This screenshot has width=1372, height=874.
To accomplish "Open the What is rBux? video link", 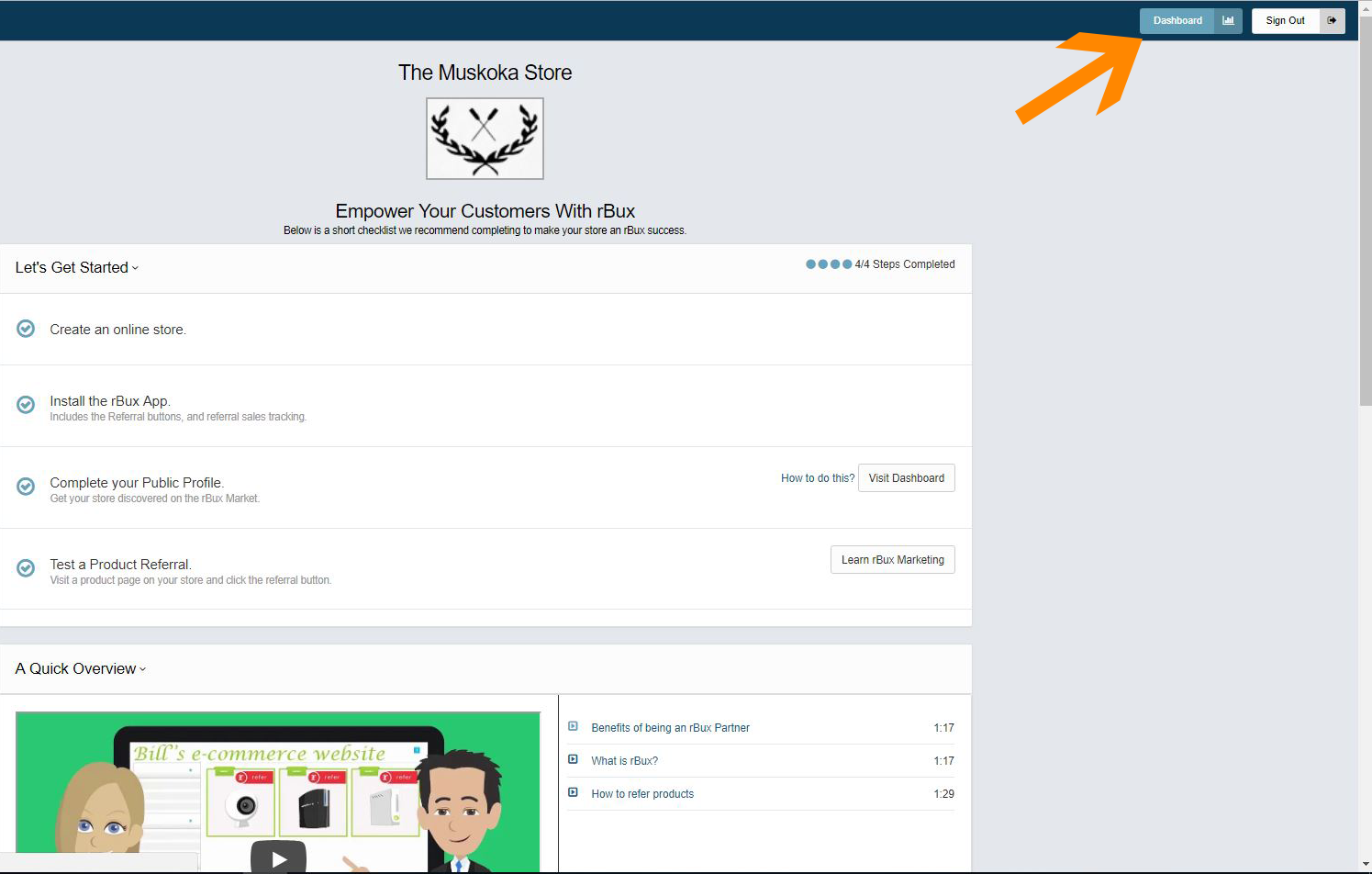I will click(x=624, y=761).
